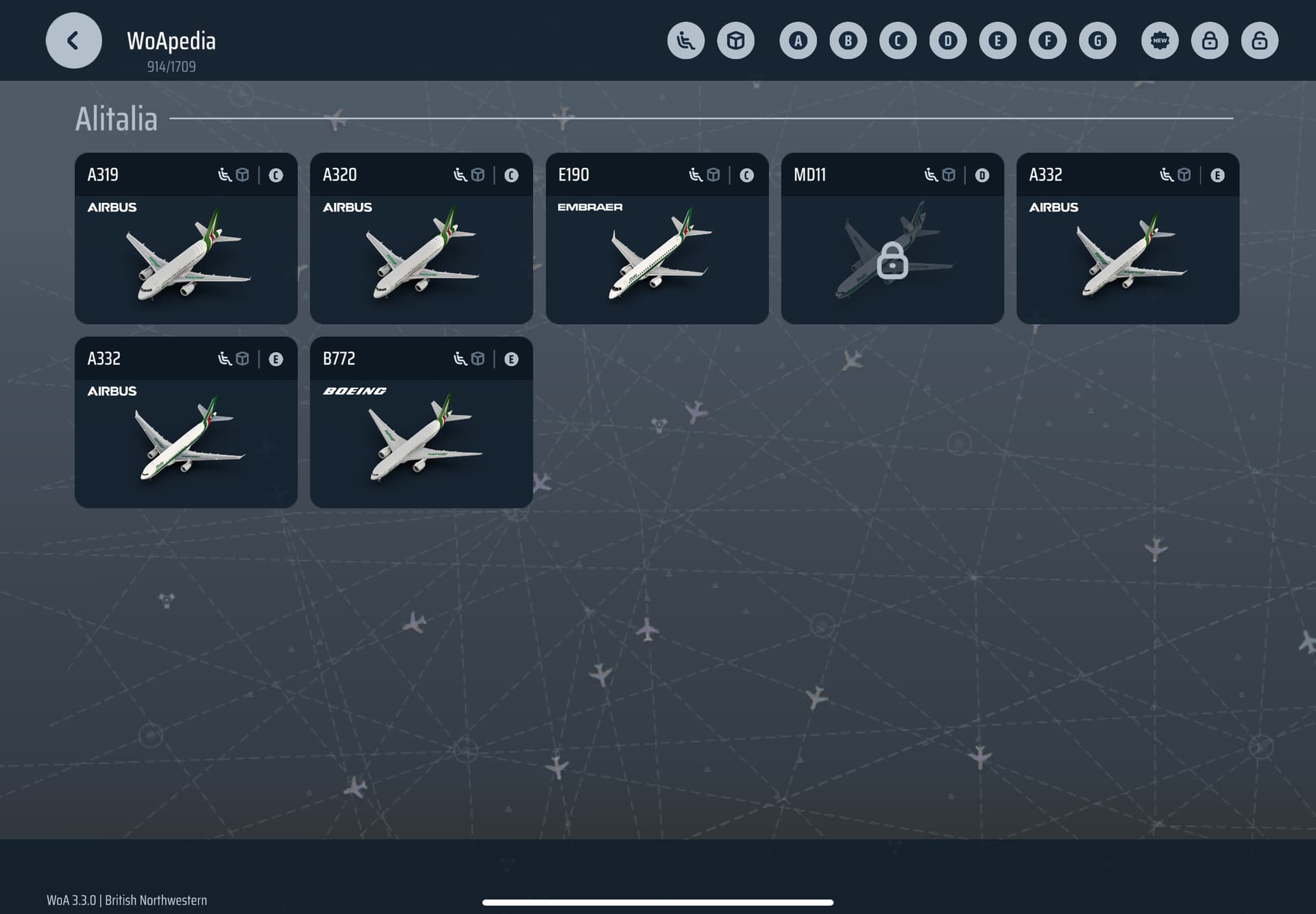The image size is (1316, 914).
Task: Select the locked MD11 aircraft
Action: coord(892,238)
